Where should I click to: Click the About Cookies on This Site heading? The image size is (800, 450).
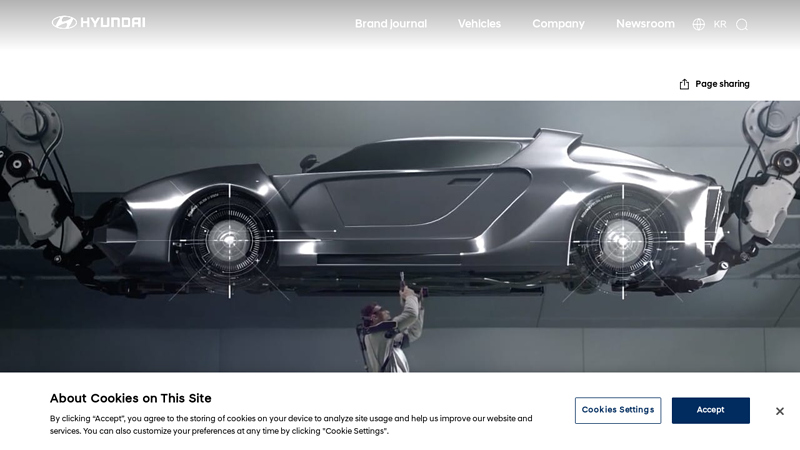point(131,398)
